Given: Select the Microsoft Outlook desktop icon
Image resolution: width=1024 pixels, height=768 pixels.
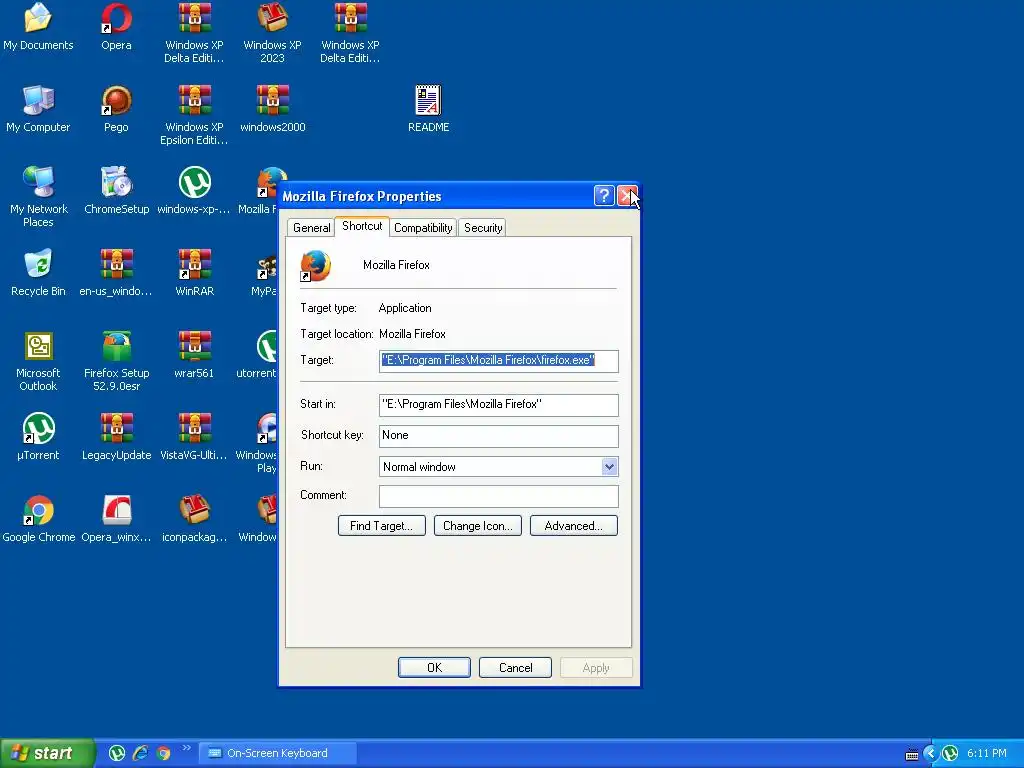Looking at the screenshot, I should click(38, 361).
